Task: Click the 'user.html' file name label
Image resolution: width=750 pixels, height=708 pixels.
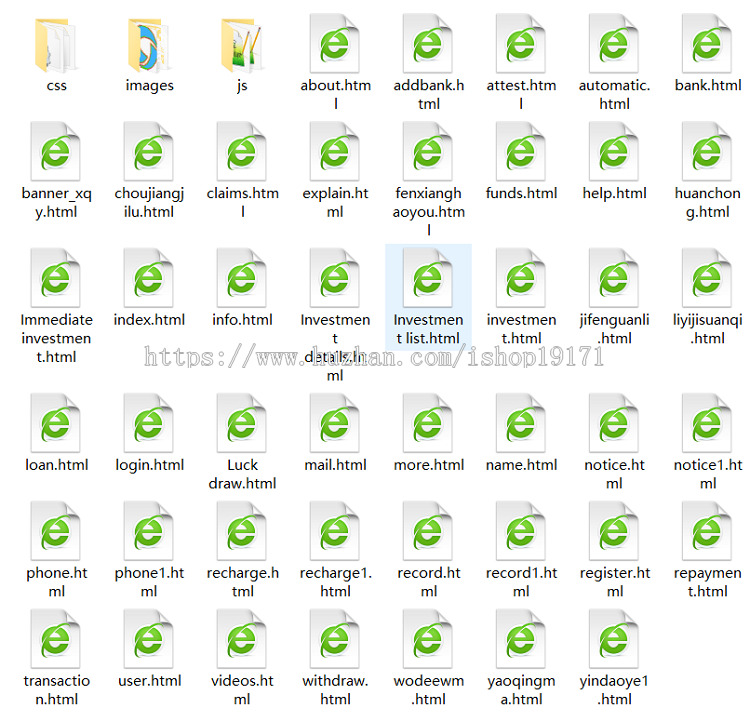Action: pyautogui.click(x=150, y=681)
